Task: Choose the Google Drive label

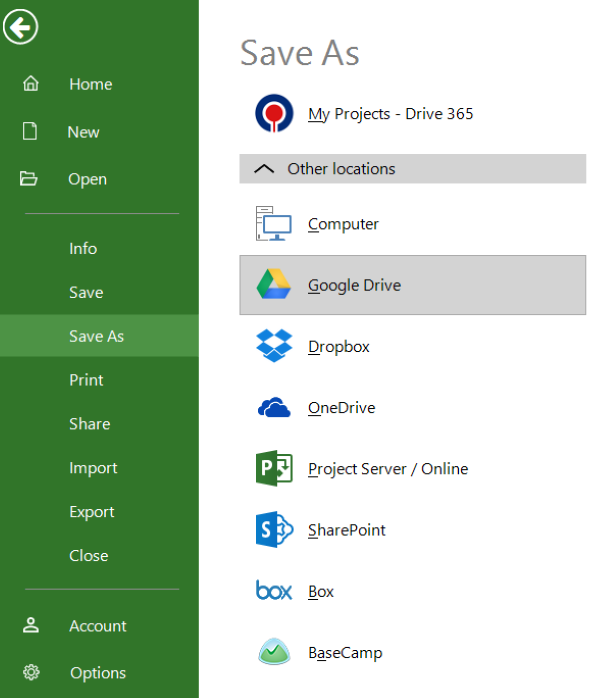Action: pyautogui.click(x=354, y=285)
